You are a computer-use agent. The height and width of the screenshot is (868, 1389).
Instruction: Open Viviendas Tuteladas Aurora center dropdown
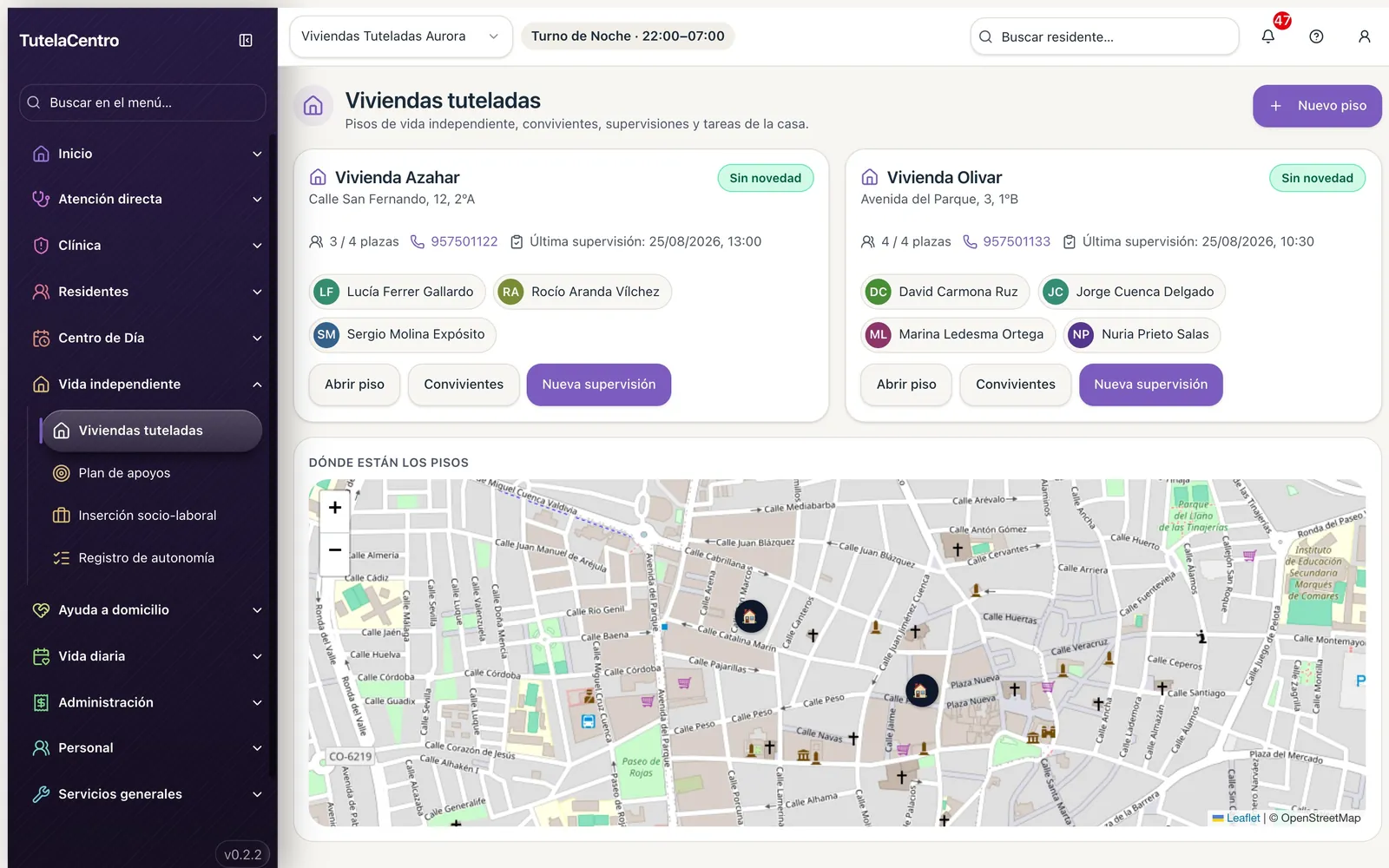[400, 36]
